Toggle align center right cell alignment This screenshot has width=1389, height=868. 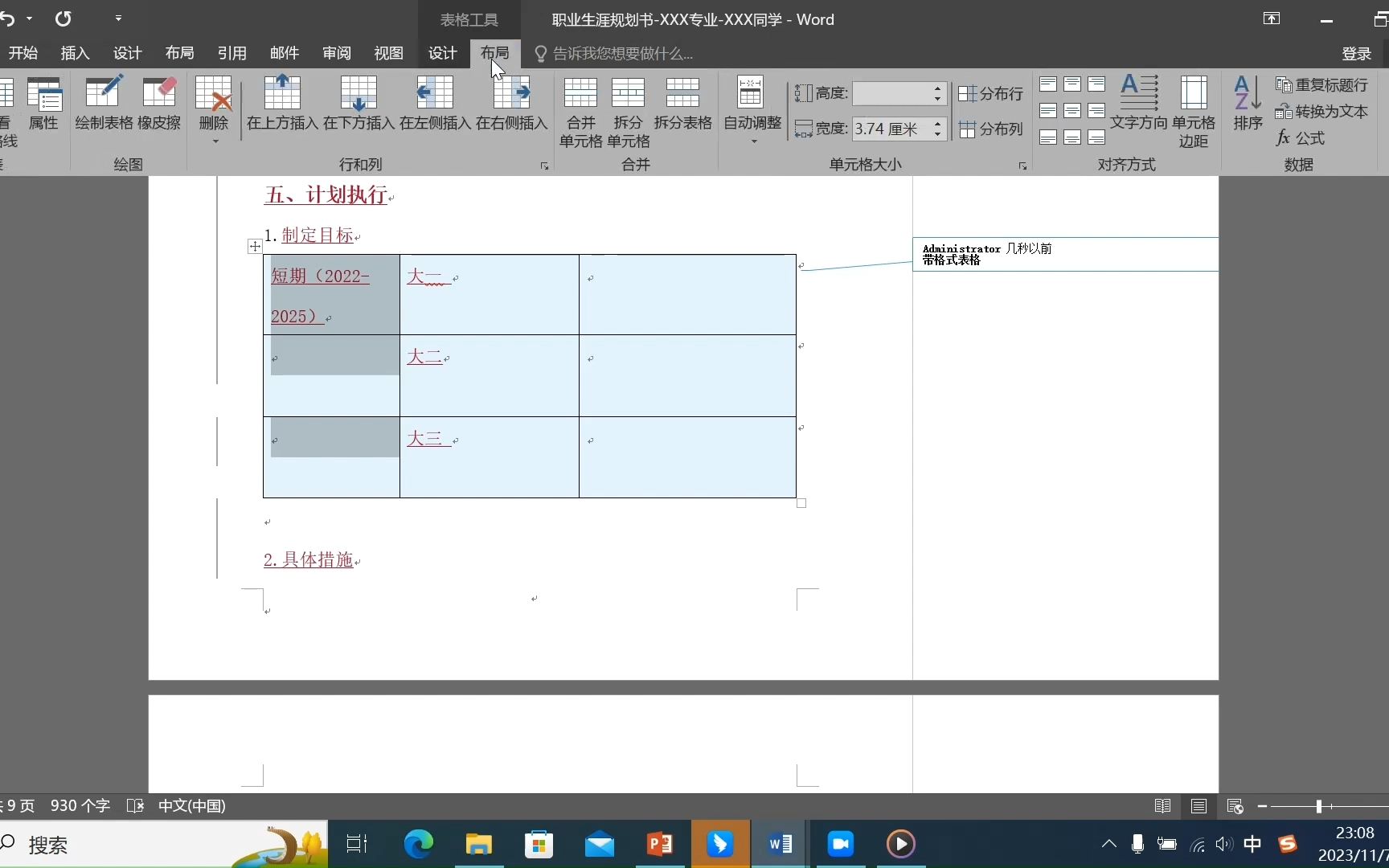1096,111
